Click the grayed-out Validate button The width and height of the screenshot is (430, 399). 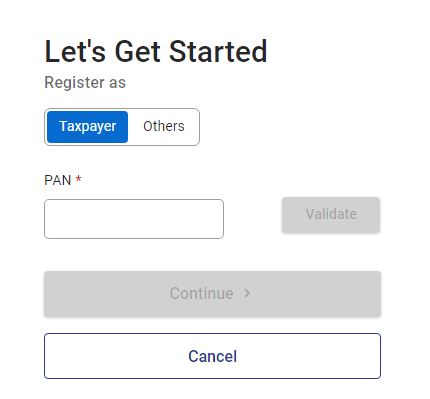tap(331, 215)
